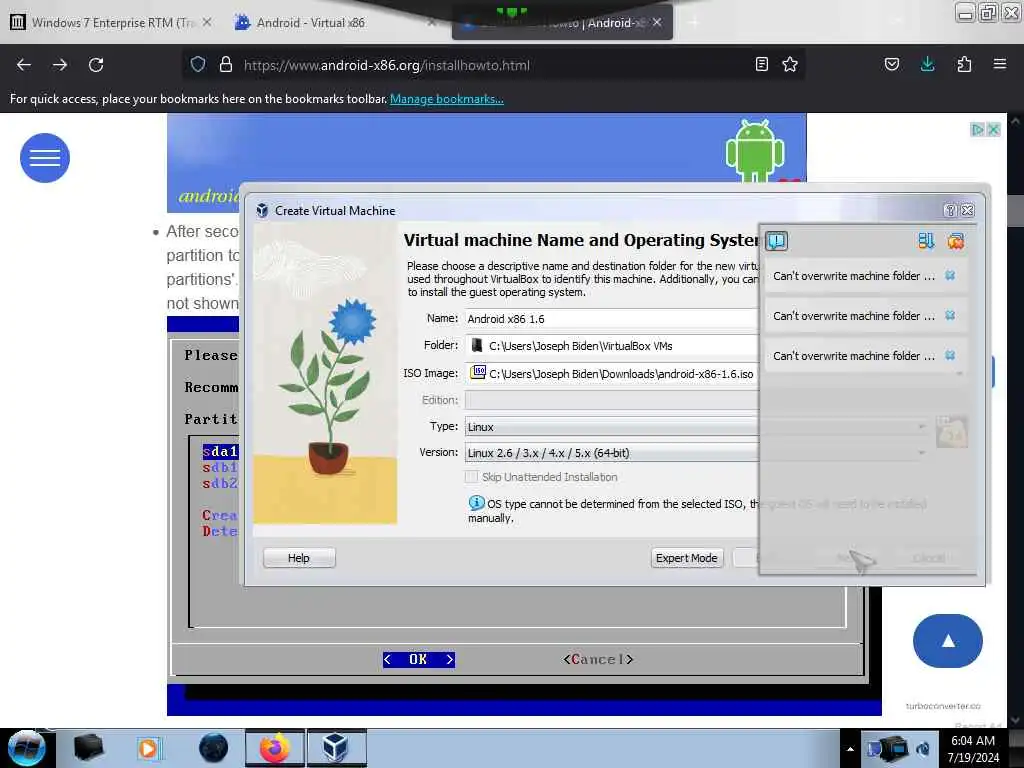The height and width of the screenshot is (768, 1024).
Task: Bookmark this page with the star icon
Action: (790, 65)
